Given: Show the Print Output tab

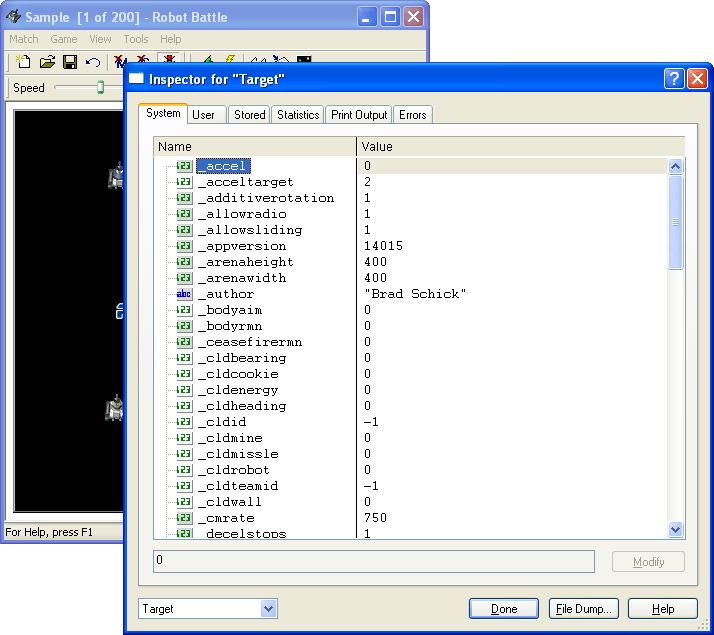Looking at the screenshot, I should pos(359,115).
